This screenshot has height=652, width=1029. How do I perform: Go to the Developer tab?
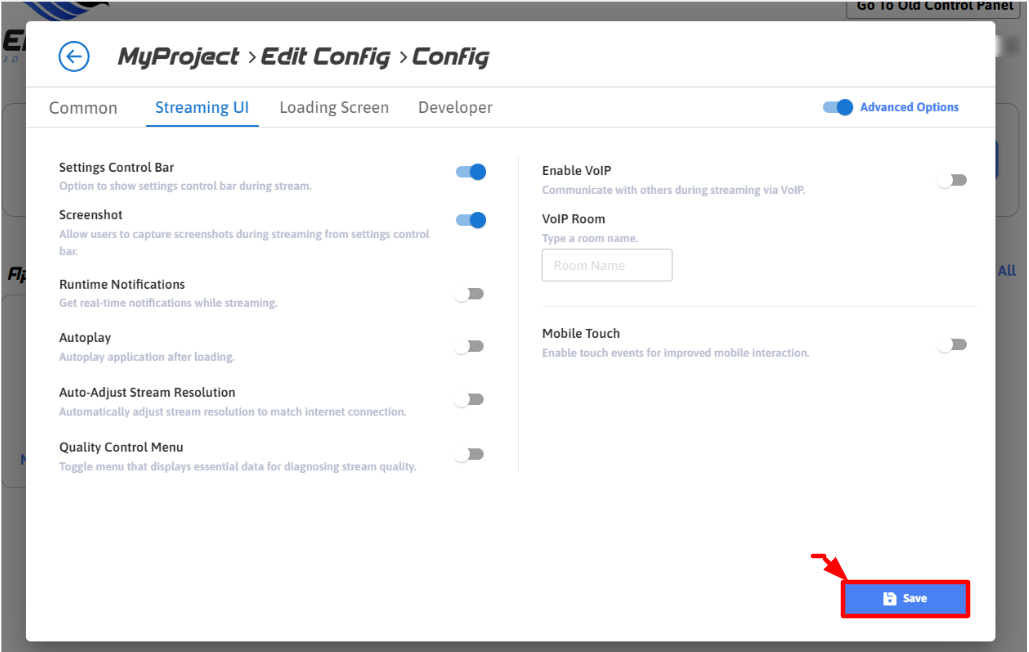455,108
